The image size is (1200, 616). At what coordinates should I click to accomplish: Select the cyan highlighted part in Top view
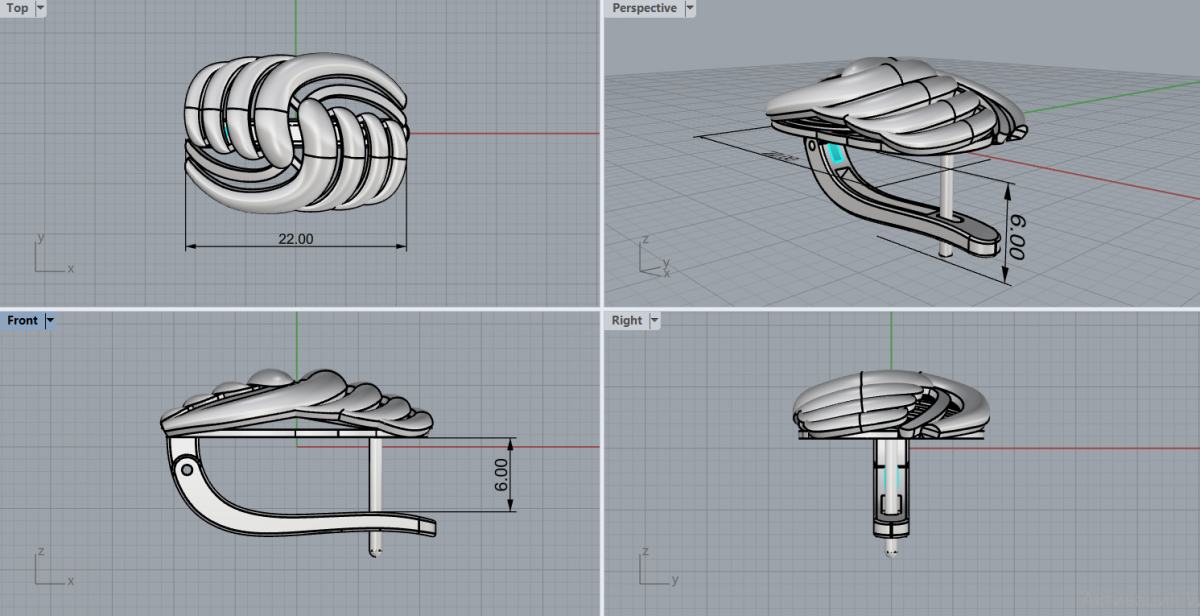(231, 132)
